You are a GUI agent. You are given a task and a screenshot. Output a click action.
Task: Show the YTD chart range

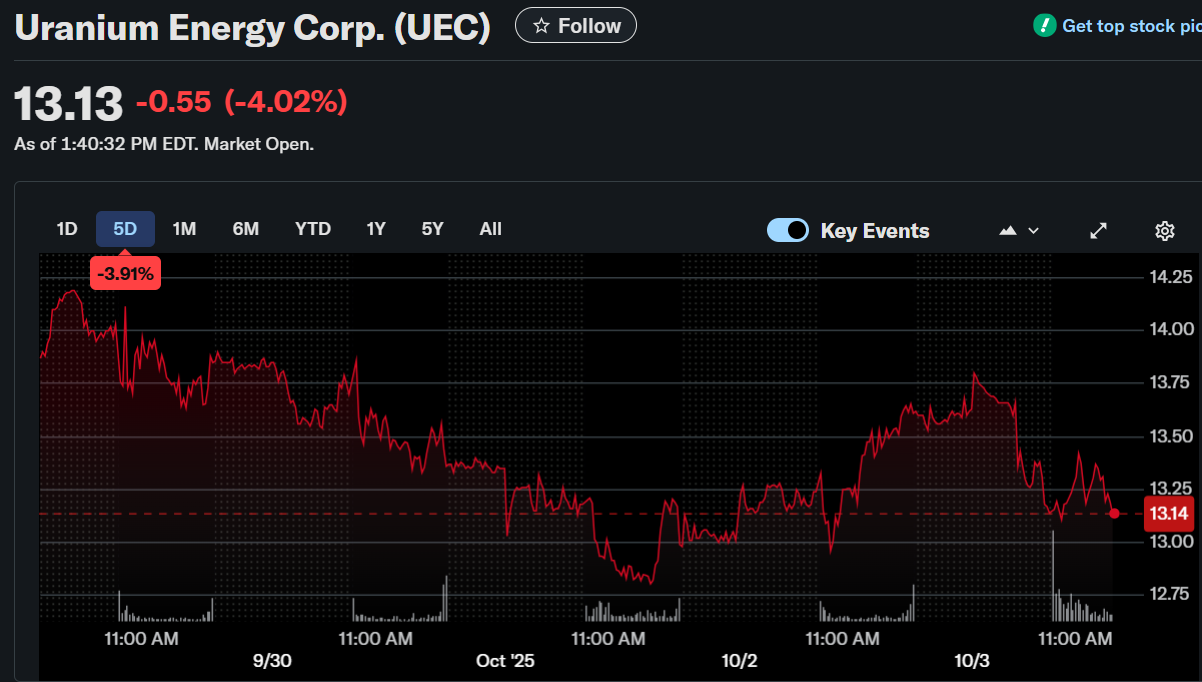pyautogui.click(x=313, y=229)
